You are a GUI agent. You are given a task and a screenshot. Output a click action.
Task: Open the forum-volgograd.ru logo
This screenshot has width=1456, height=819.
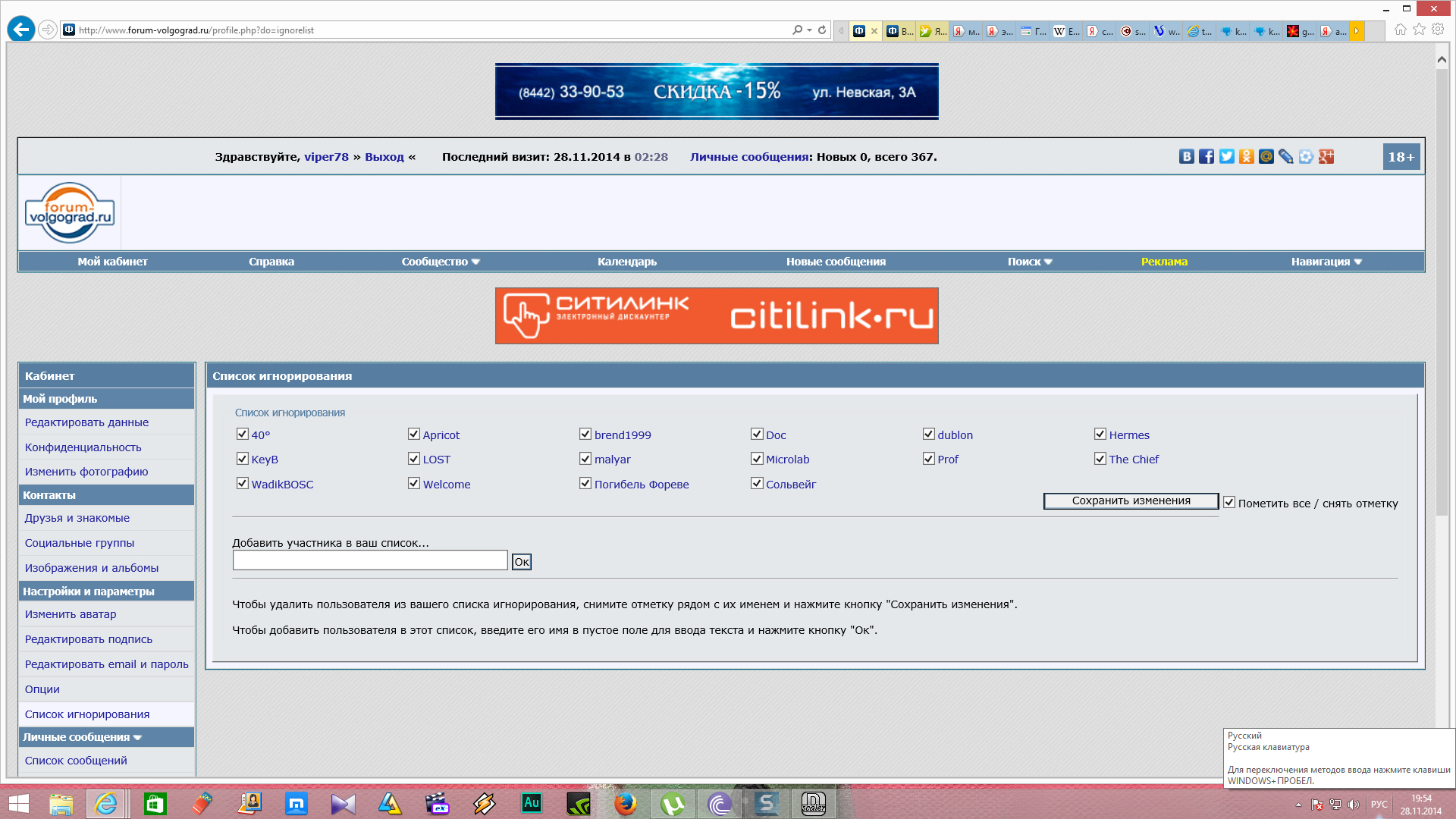click(70, 213)
